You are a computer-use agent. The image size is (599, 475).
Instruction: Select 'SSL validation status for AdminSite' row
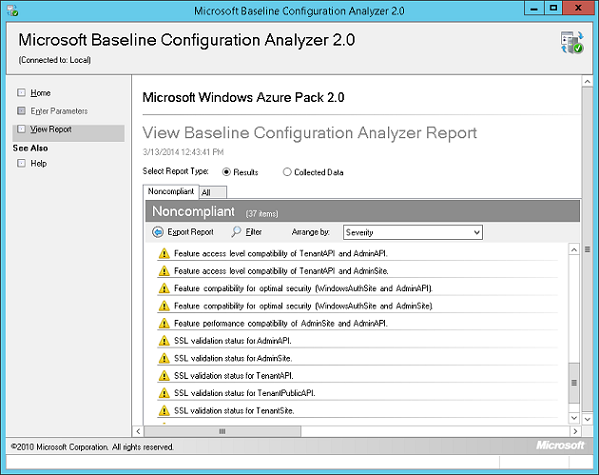(x=357, y=358)
